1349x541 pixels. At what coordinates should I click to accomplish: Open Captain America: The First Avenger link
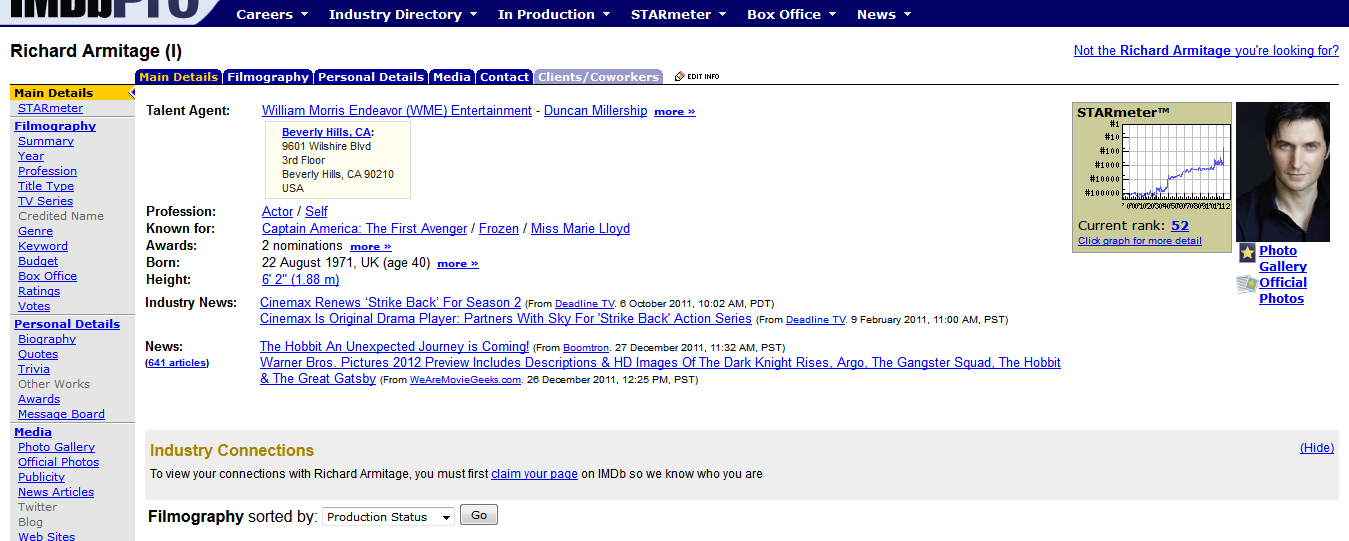point(364,229)
